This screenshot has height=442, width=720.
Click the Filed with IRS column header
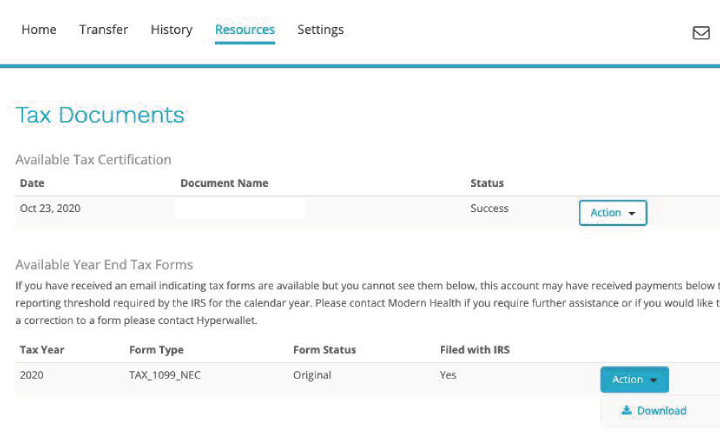click(x=474, y=350)
